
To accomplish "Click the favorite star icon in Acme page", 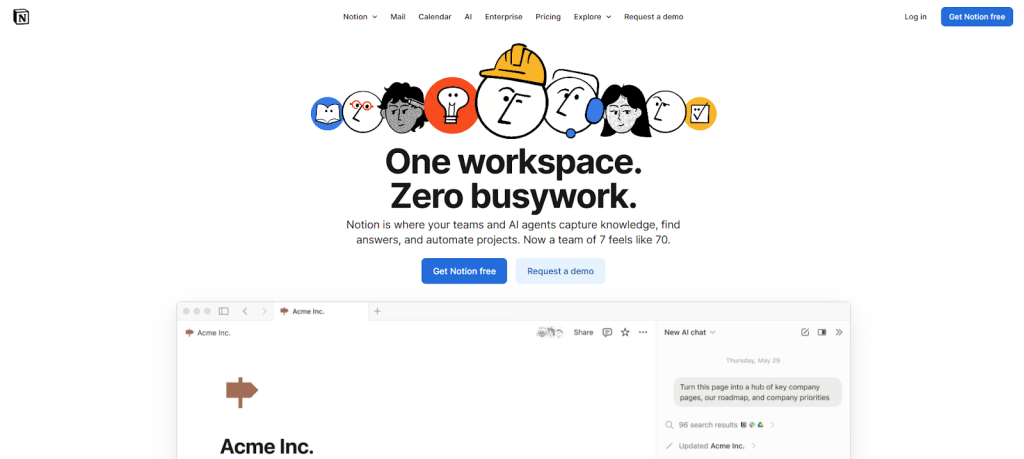I will 625,332.
